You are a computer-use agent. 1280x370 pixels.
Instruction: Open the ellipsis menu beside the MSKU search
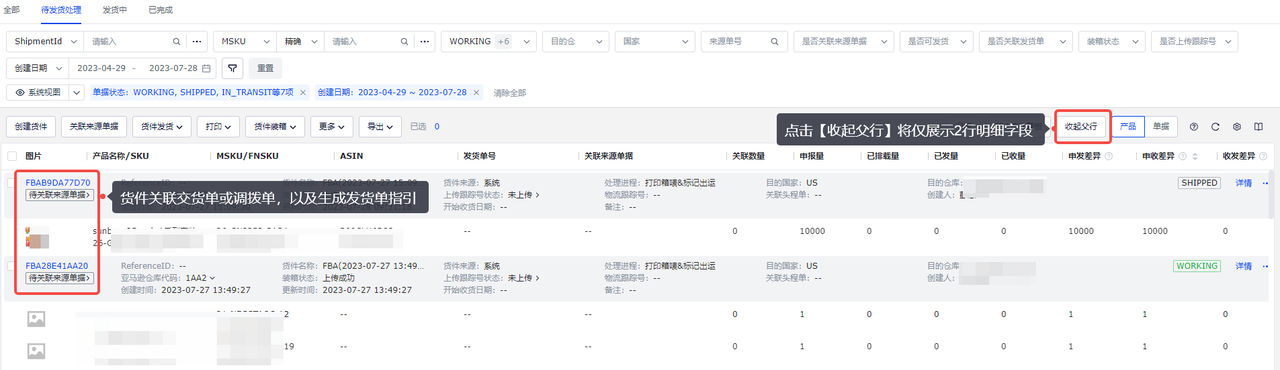click(x=425, y=42)
